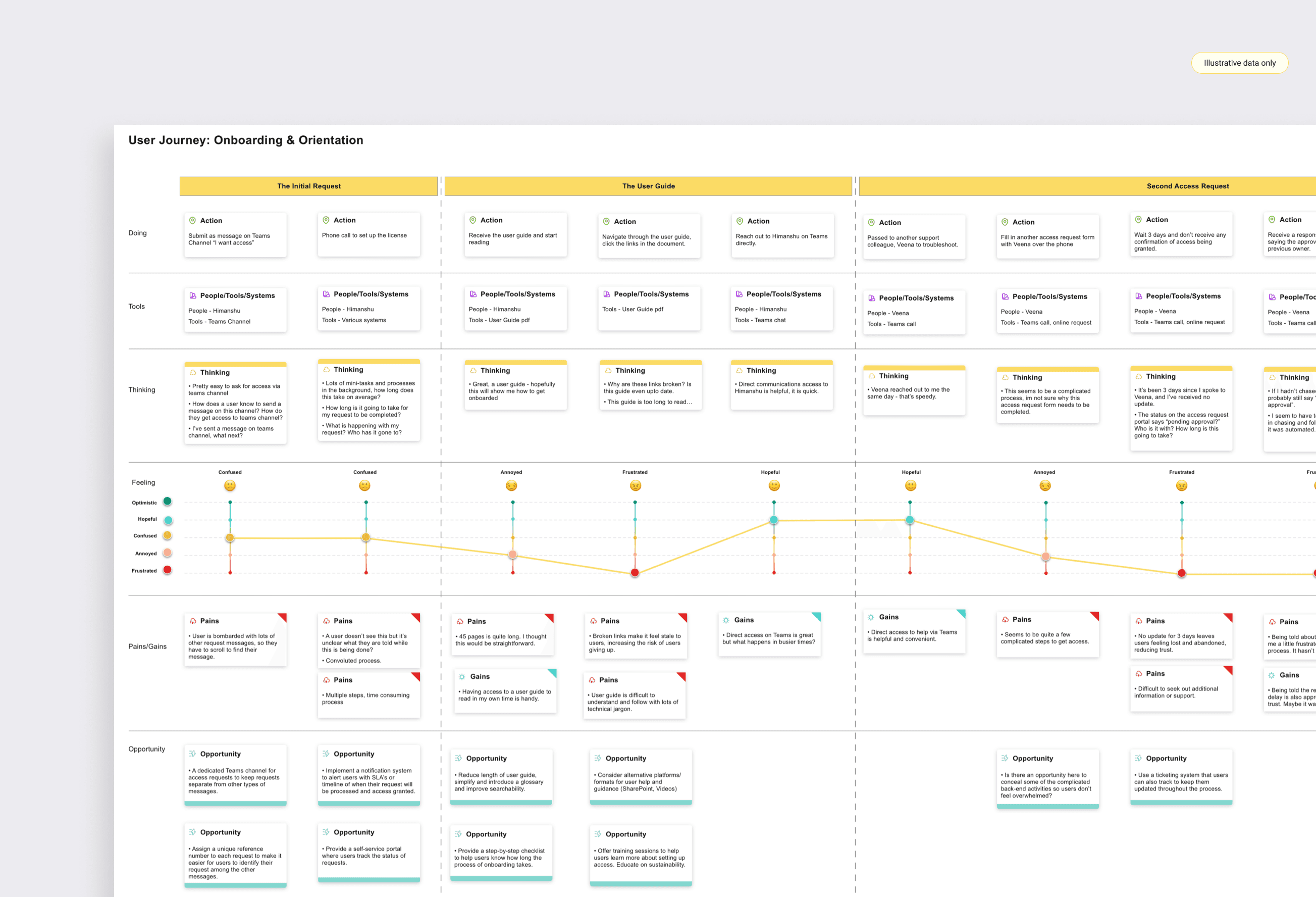Click the Gains icon on the 'Direct access on Teams is great' card
Image resolution: width=1316 pixels, height=897 pixels.
[726, 620]
